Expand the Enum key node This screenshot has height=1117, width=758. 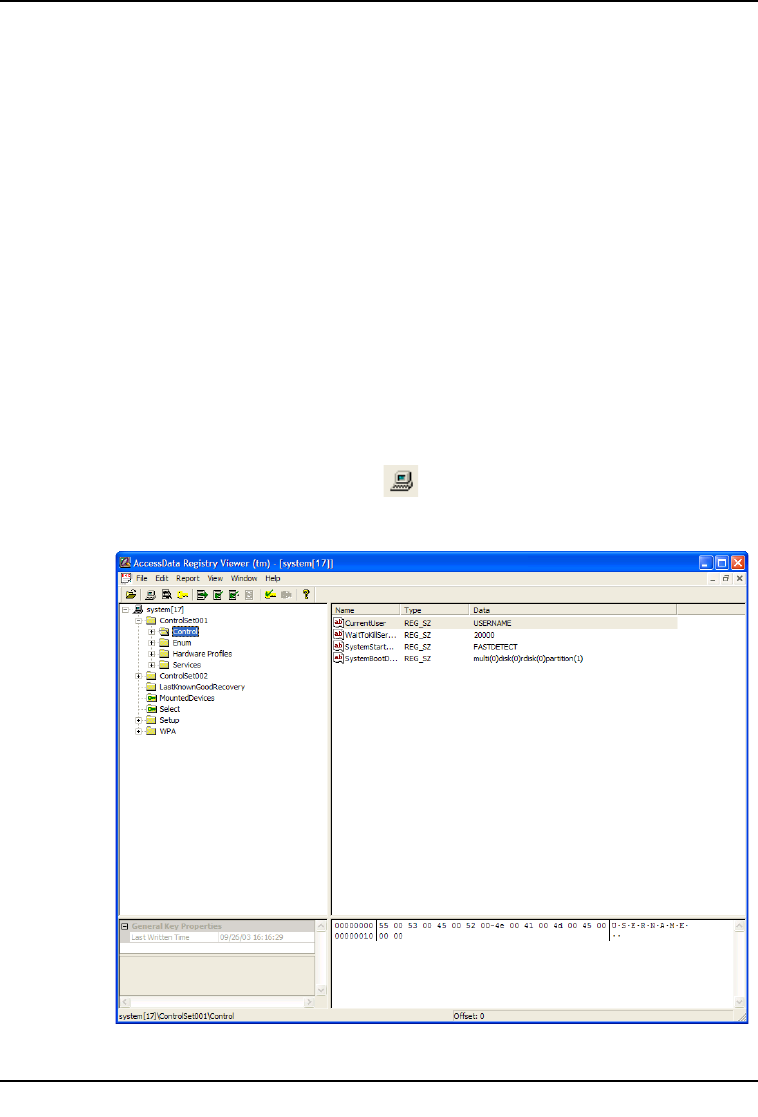pyautogui.click(x=152, y=643)
